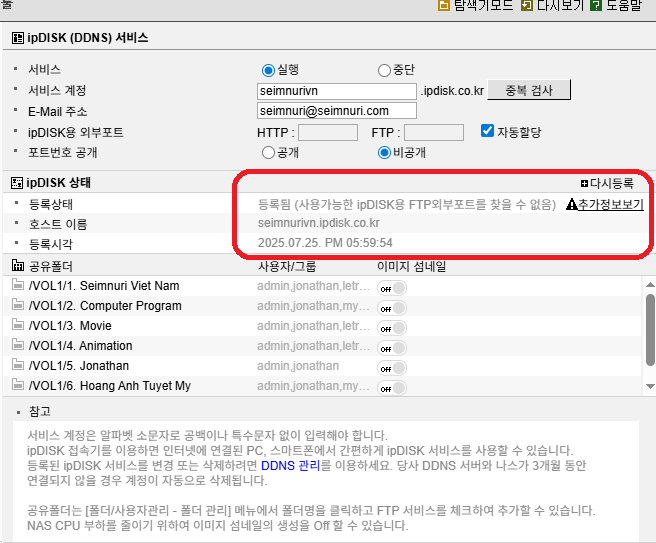Click the 사용자/그룹 column header
Image resolution: width=656 pixels, height=543 pixels.
pos(287,266)
